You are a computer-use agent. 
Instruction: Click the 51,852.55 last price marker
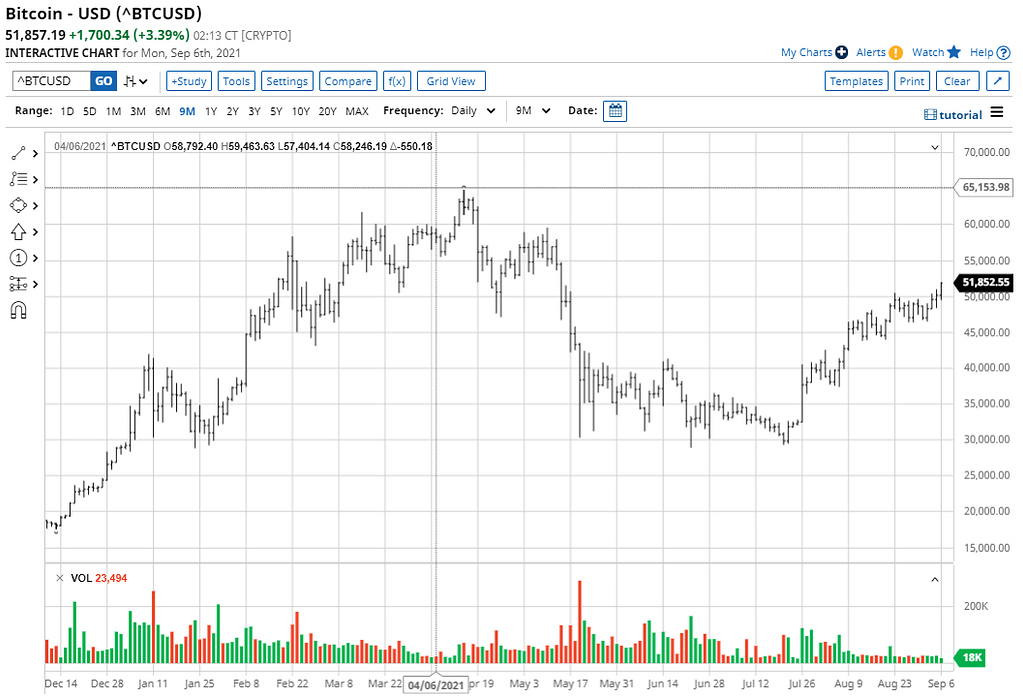tap(985, 282)
